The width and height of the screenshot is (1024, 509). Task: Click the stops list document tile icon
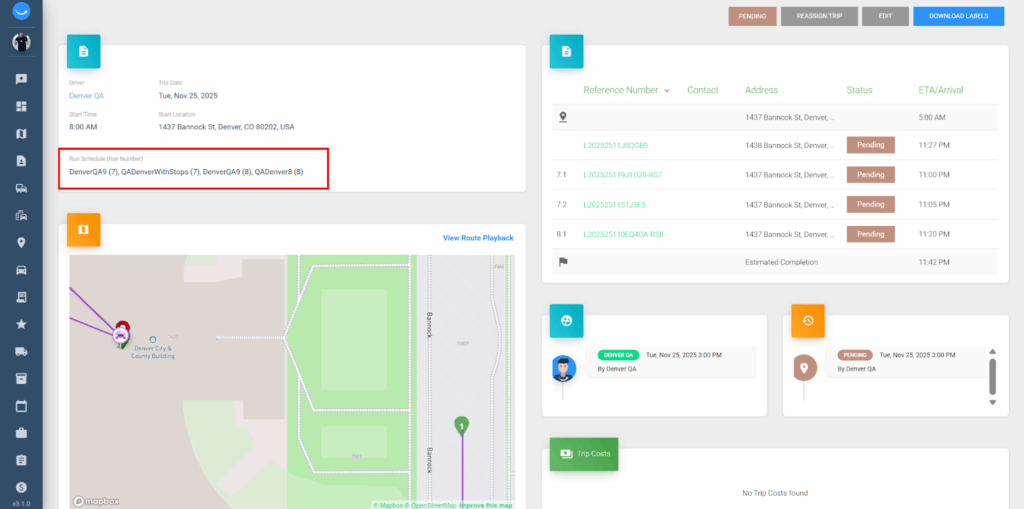pyautogui.click(x=566, y=51)
